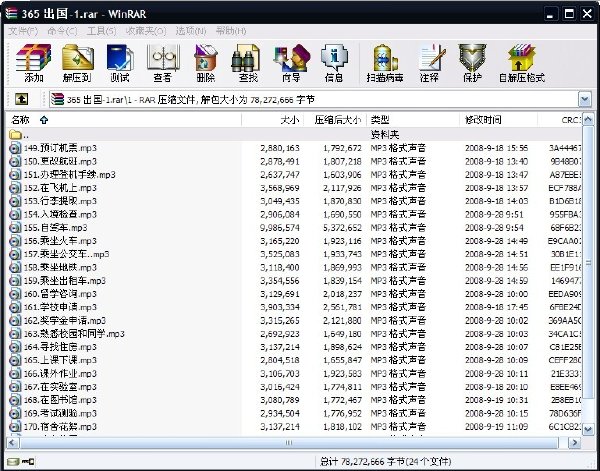
Task: Click the vertical scrollbar down arrow
Action: tap(588, 430)
